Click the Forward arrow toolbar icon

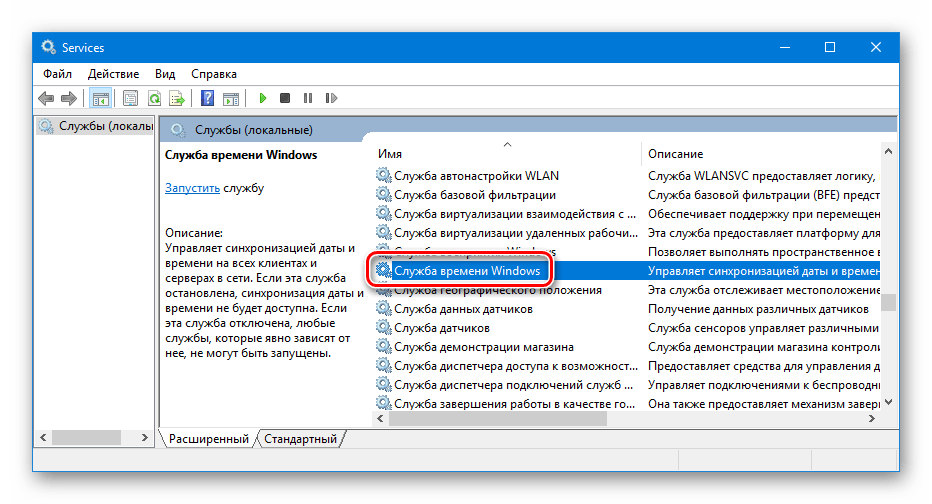click(69, 98)
